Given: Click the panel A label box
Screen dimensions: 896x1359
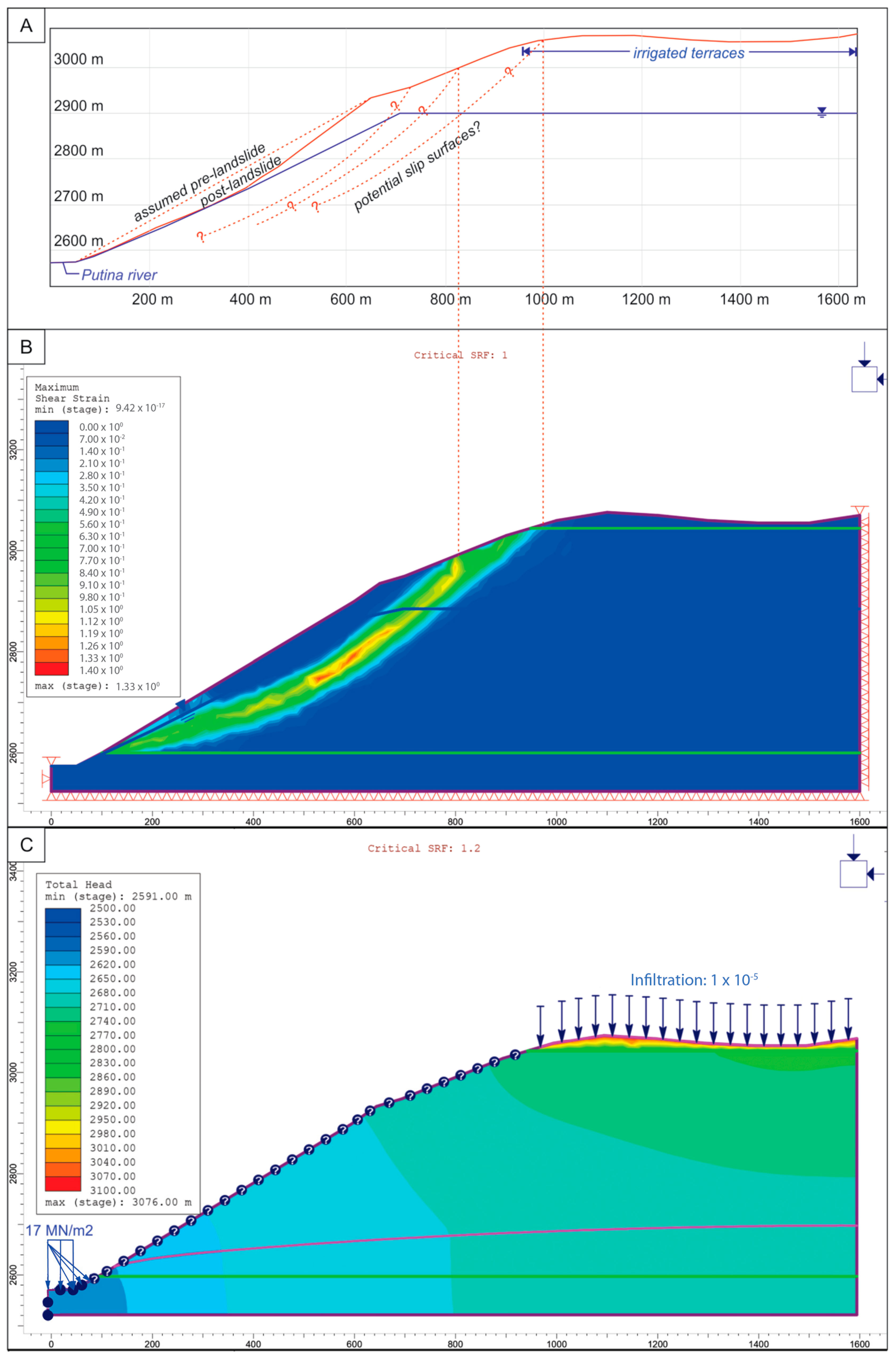Looking at the screenshot, I should pos(26,26).
